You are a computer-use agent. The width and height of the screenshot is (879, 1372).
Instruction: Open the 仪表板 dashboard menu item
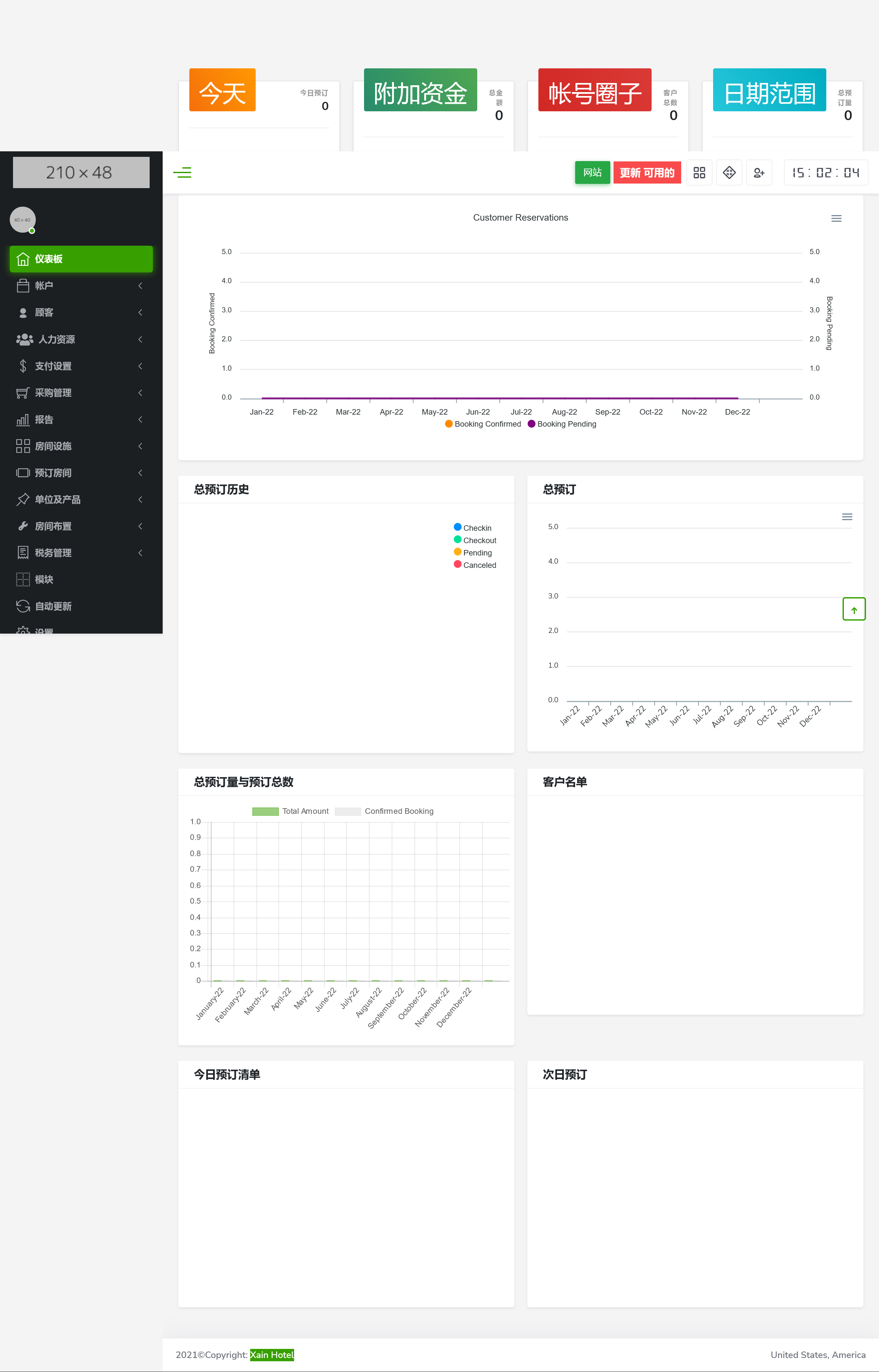click(x=81, y=259)
